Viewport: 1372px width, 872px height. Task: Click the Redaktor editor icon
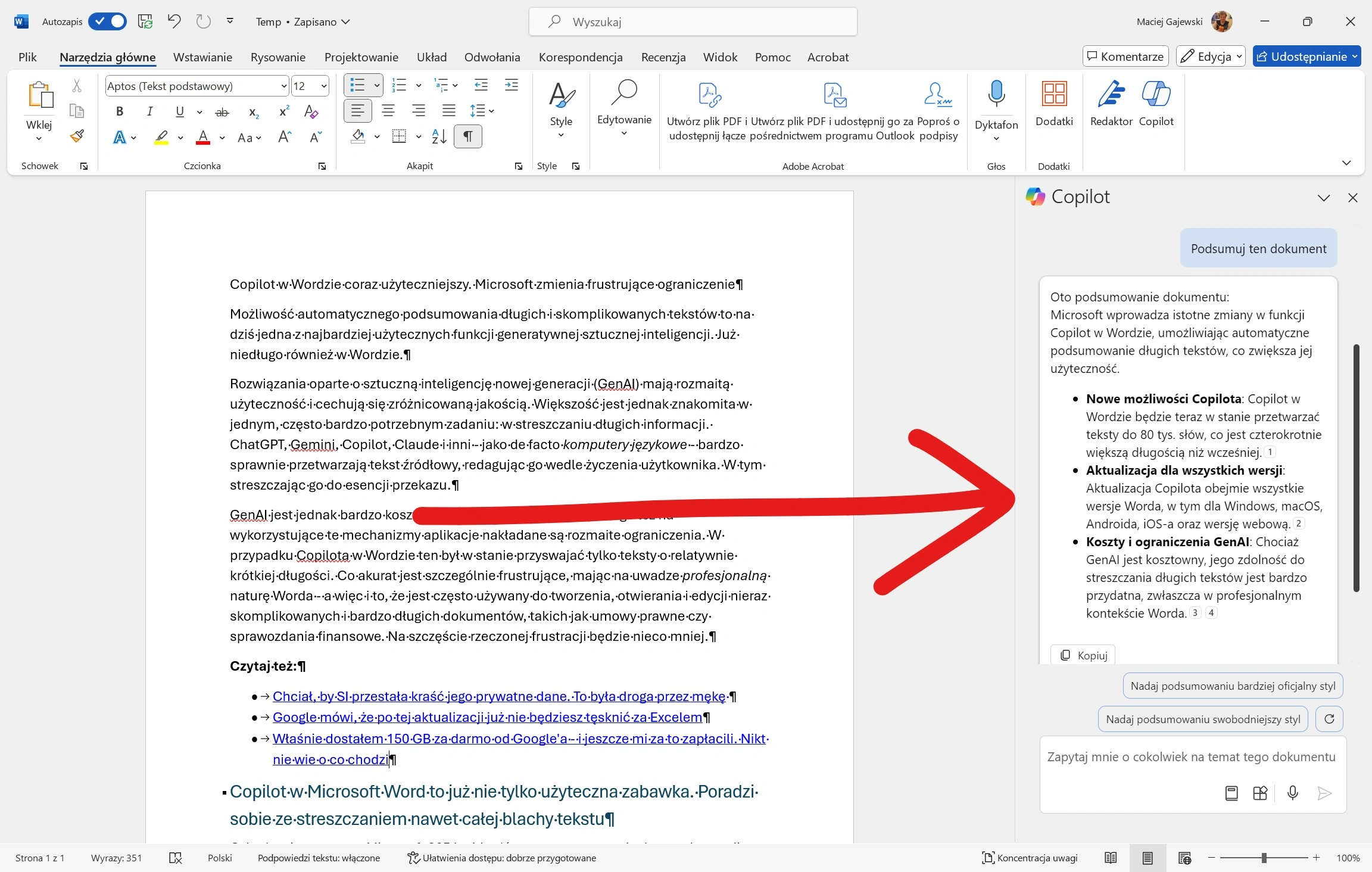click(x=1111, y=94)
